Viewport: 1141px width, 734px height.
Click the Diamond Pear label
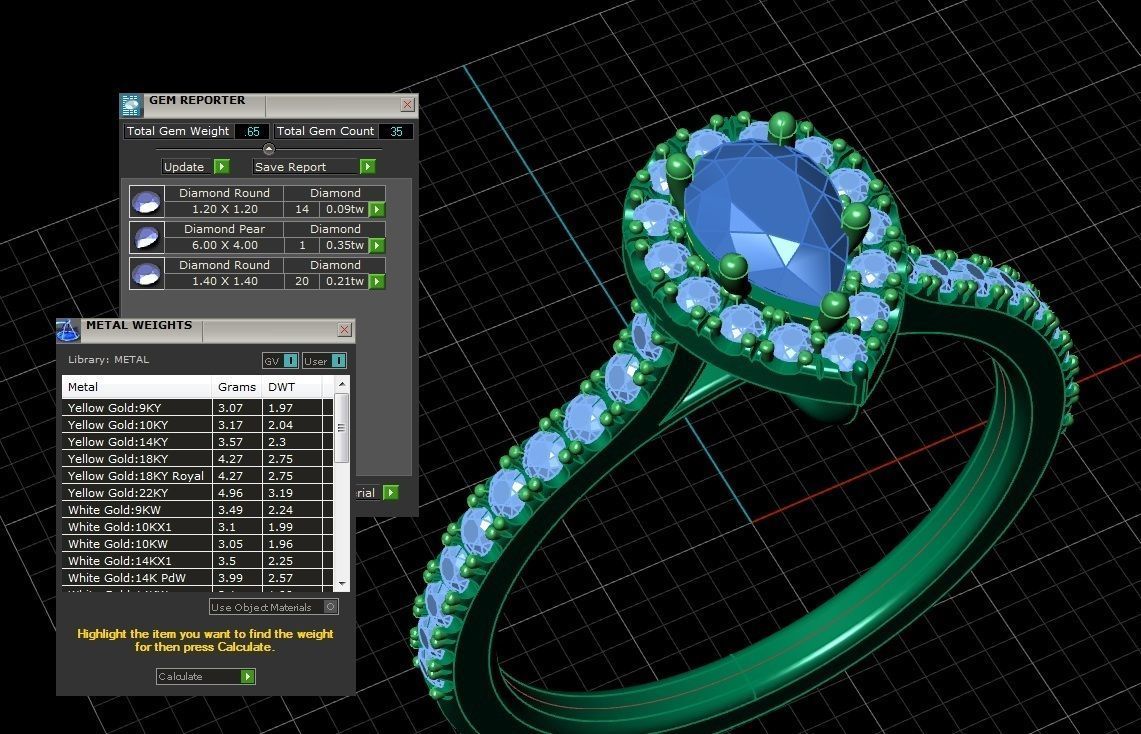[x=225, y=229]
